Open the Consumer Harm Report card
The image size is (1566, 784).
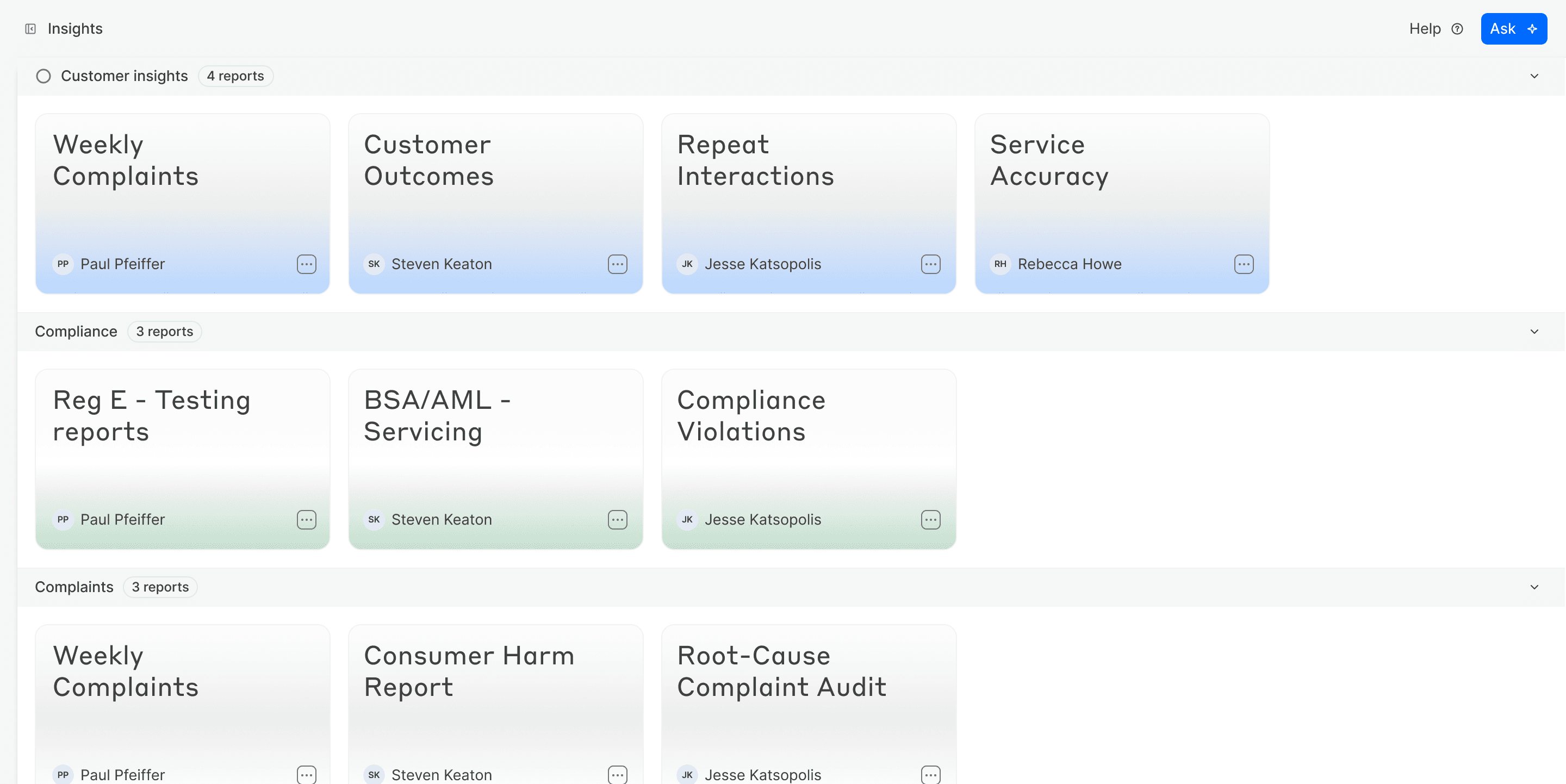(495, 699)
